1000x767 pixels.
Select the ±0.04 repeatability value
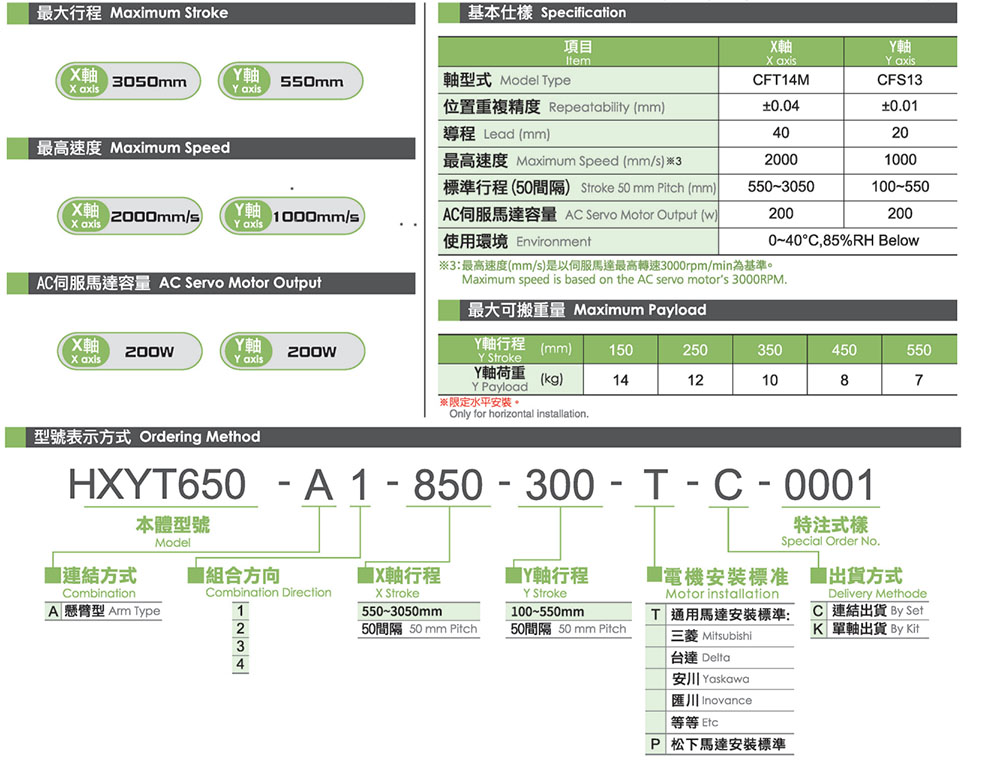[781, 106]
